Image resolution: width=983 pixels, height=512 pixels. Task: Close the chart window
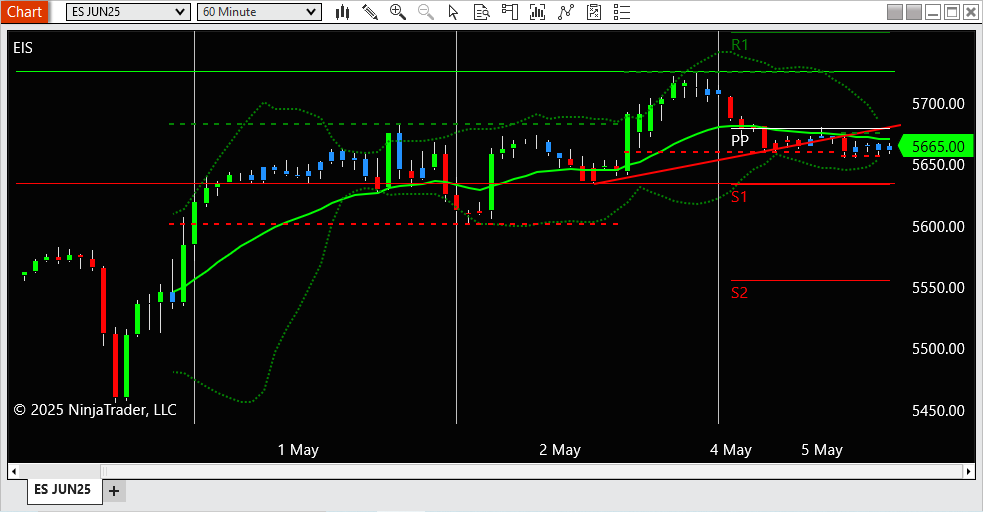point(970,12)
